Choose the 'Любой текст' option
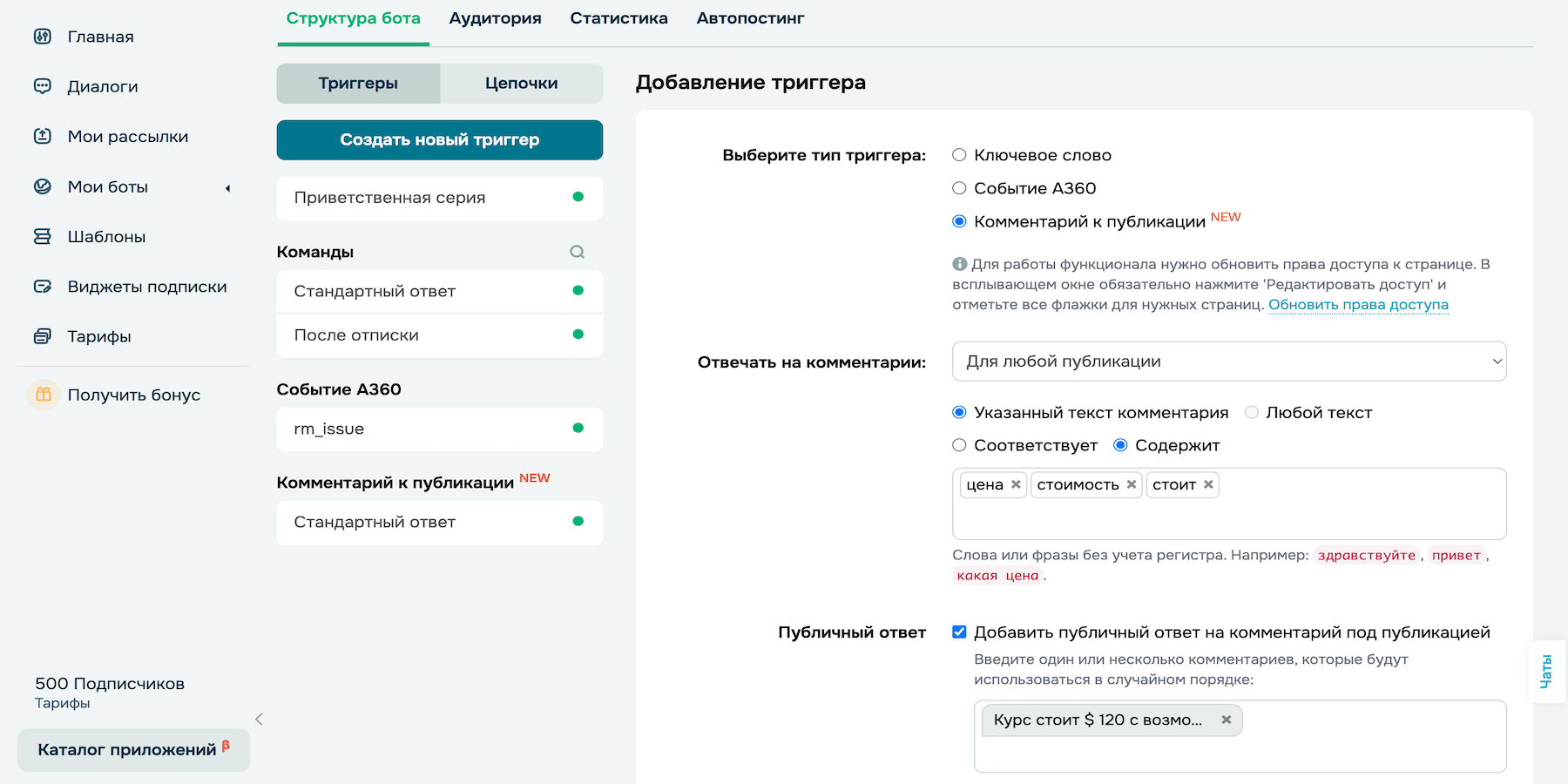The image size is (1568, 784). tap(1251, 412)
